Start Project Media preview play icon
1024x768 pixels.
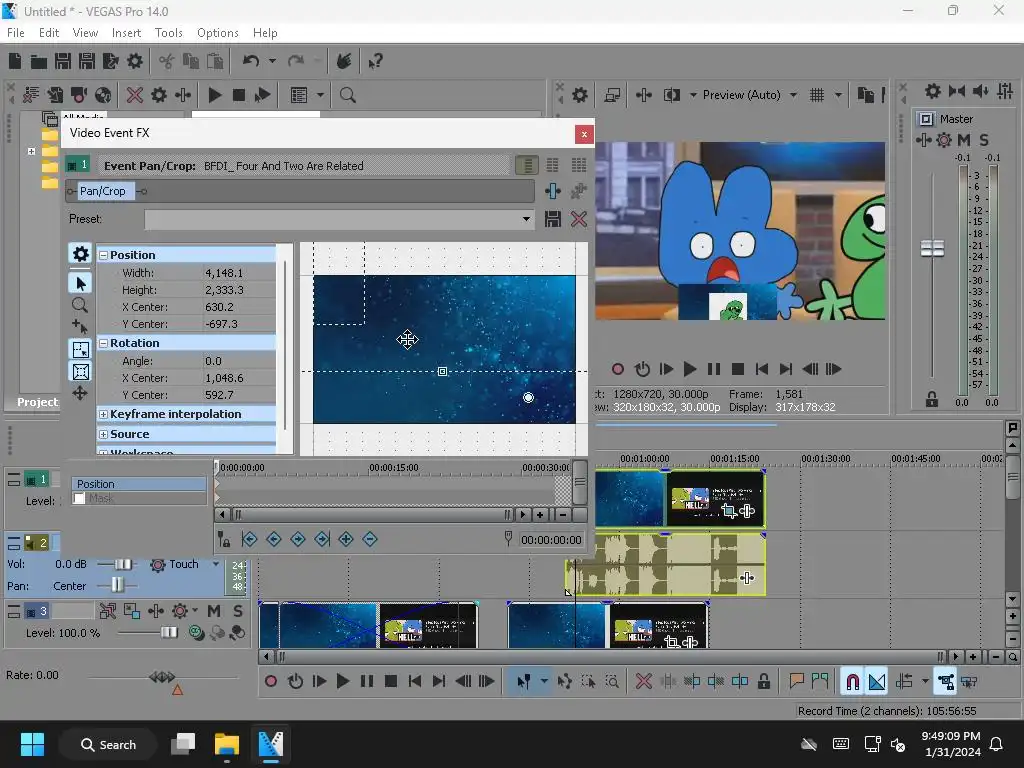[214, 95]
